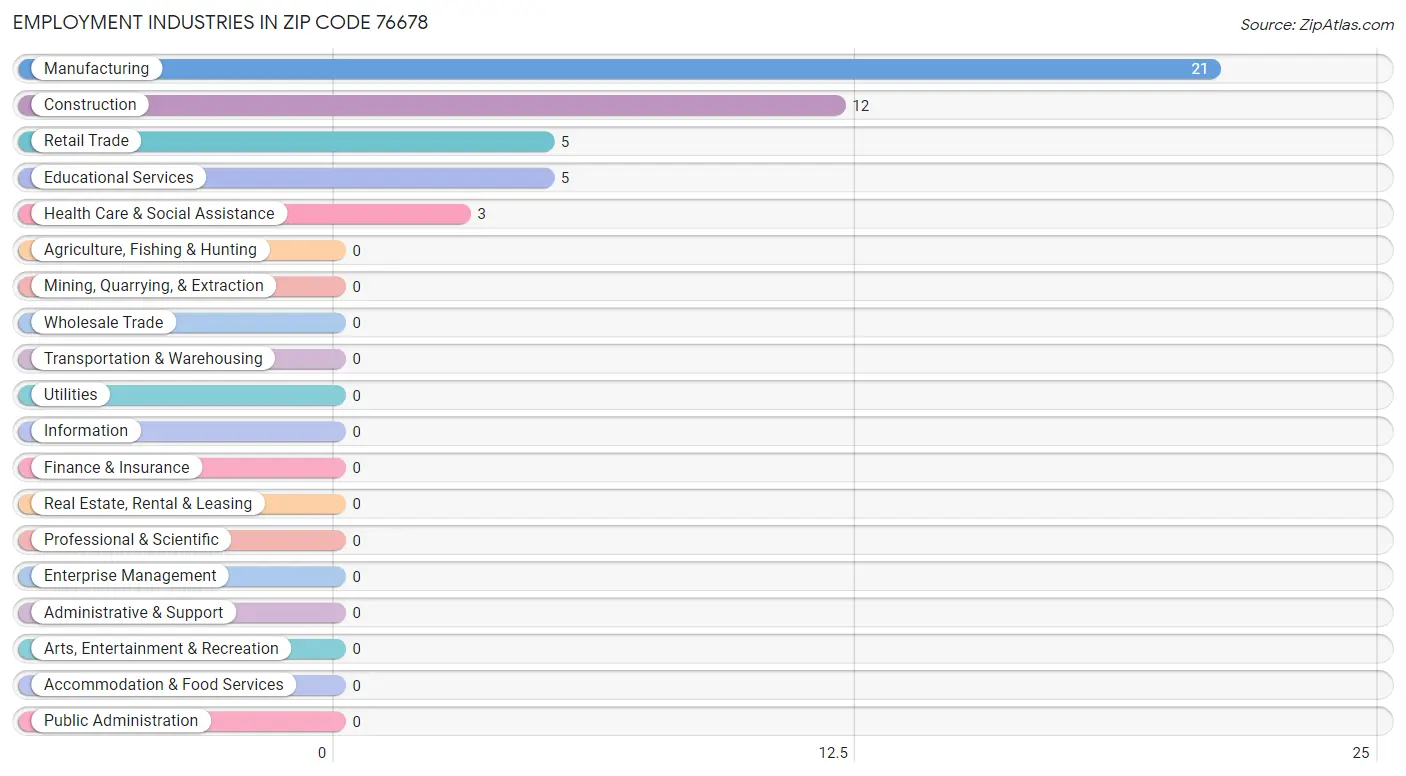Click the Manufacturing value 21
1406x776 pixels.
pos(1199,69)
